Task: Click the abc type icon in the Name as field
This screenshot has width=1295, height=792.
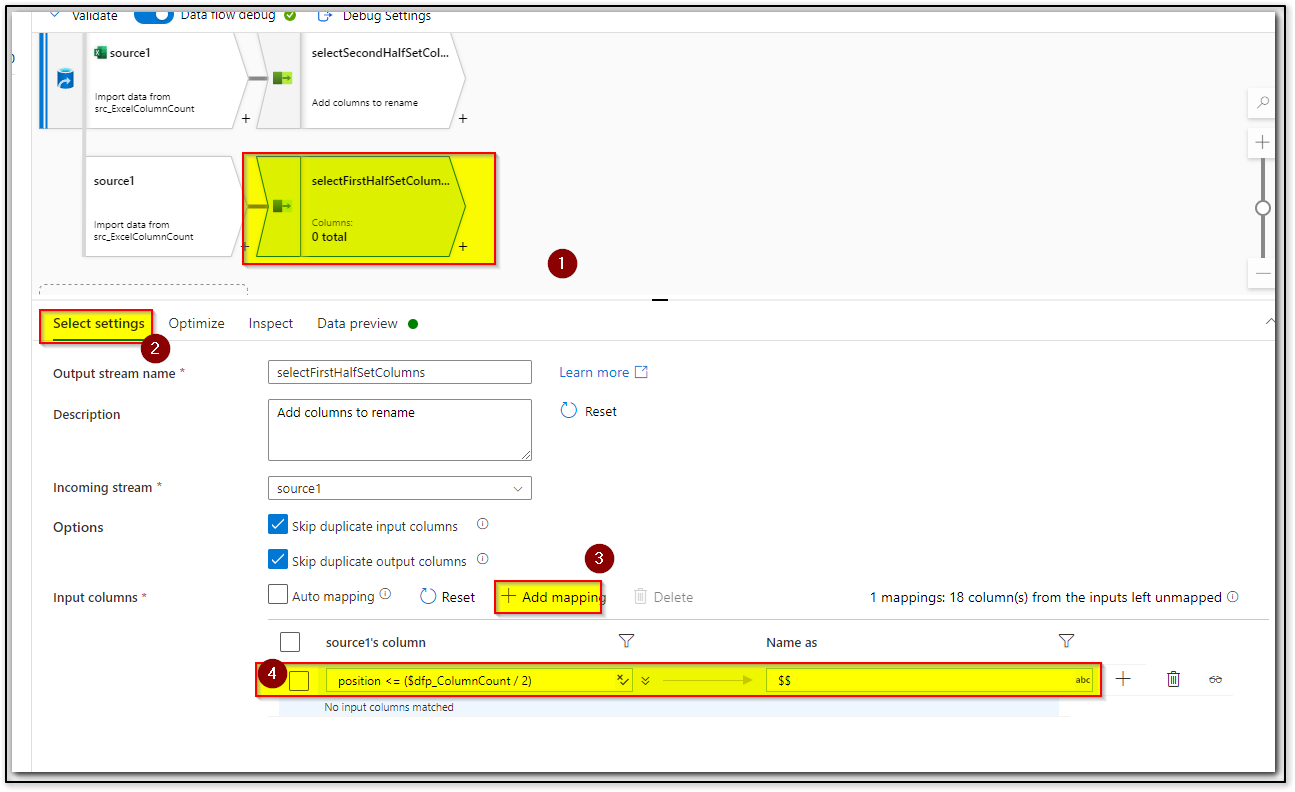Action: point(1081,679)
